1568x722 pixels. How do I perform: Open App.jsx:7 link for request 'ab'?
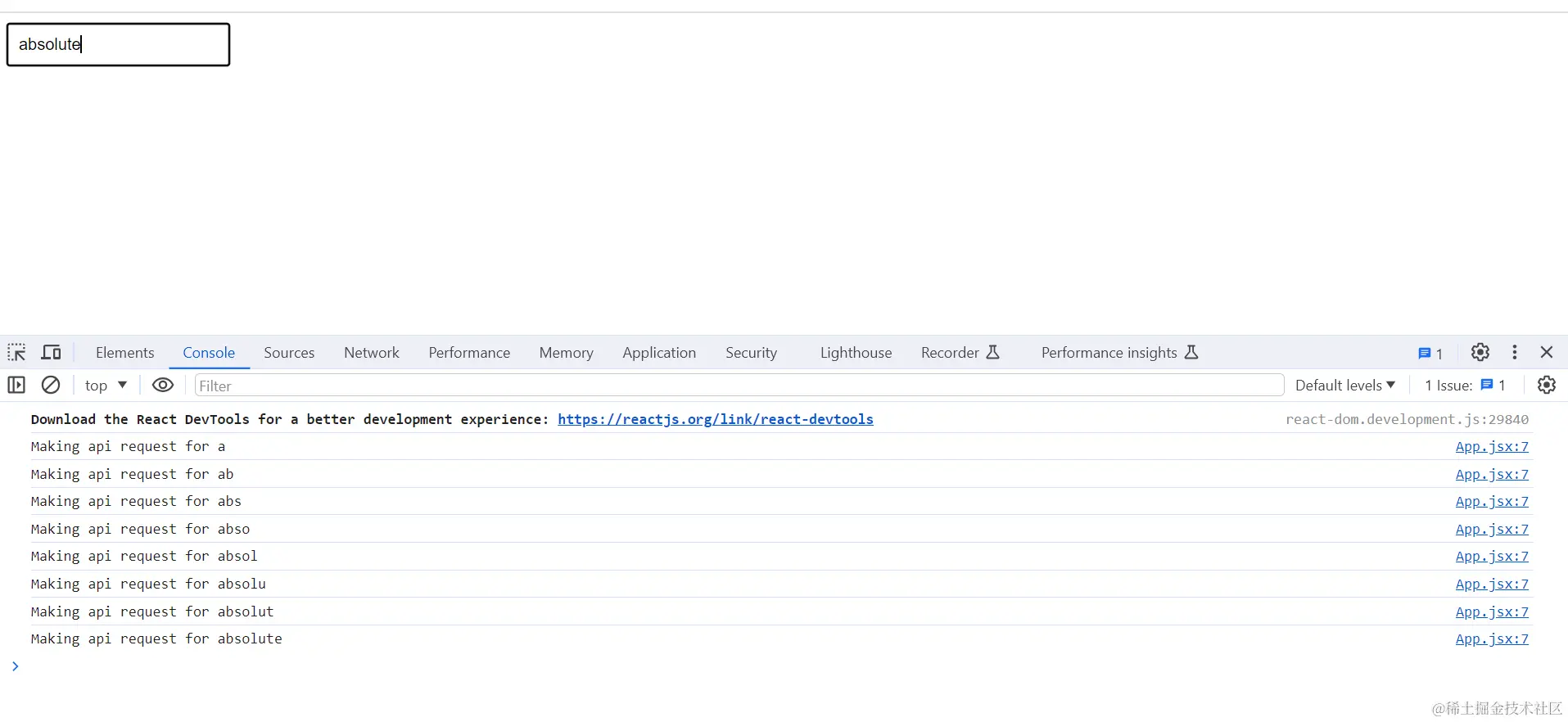pos(1492,475)
